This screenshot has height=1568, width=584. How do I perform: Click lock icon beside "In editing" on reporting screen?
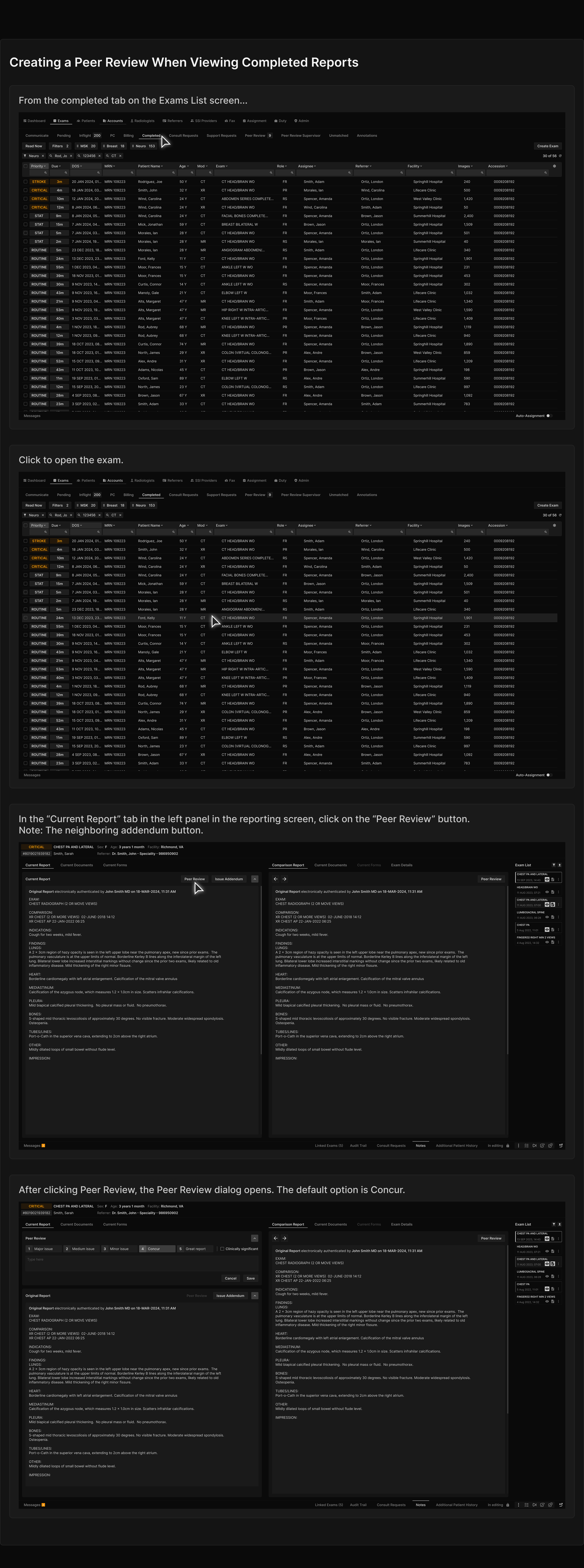507,1146
